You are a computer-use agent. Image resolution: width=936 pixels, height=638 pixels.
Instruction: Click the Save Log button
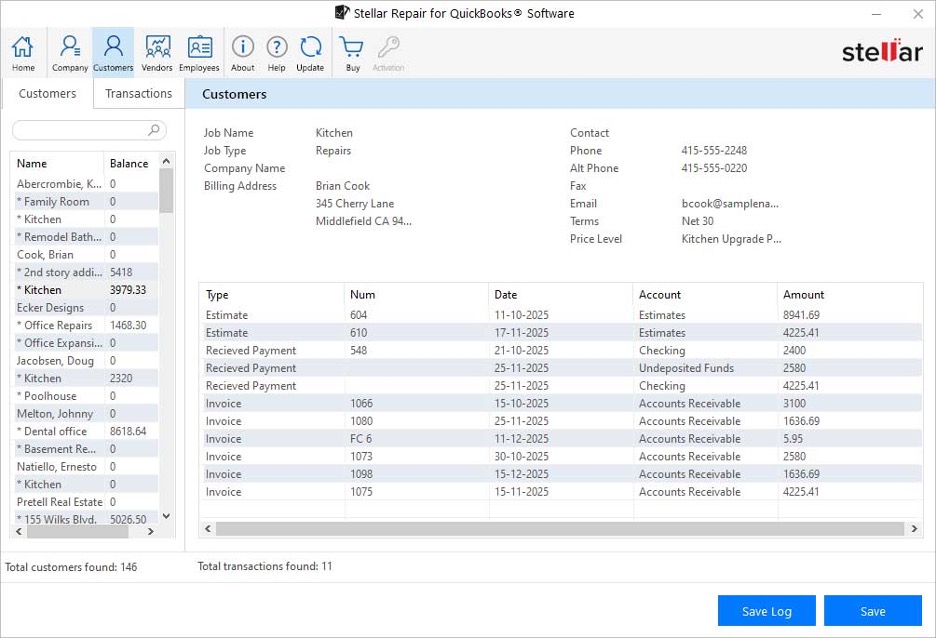(766, 611)
